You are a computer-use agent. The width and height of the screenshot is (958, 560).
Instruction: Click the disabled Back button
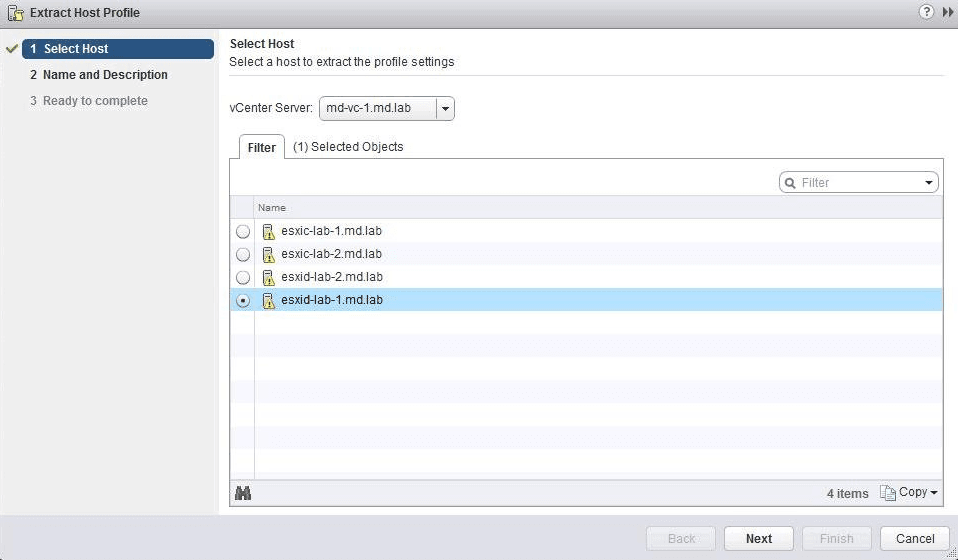point(681,539)
